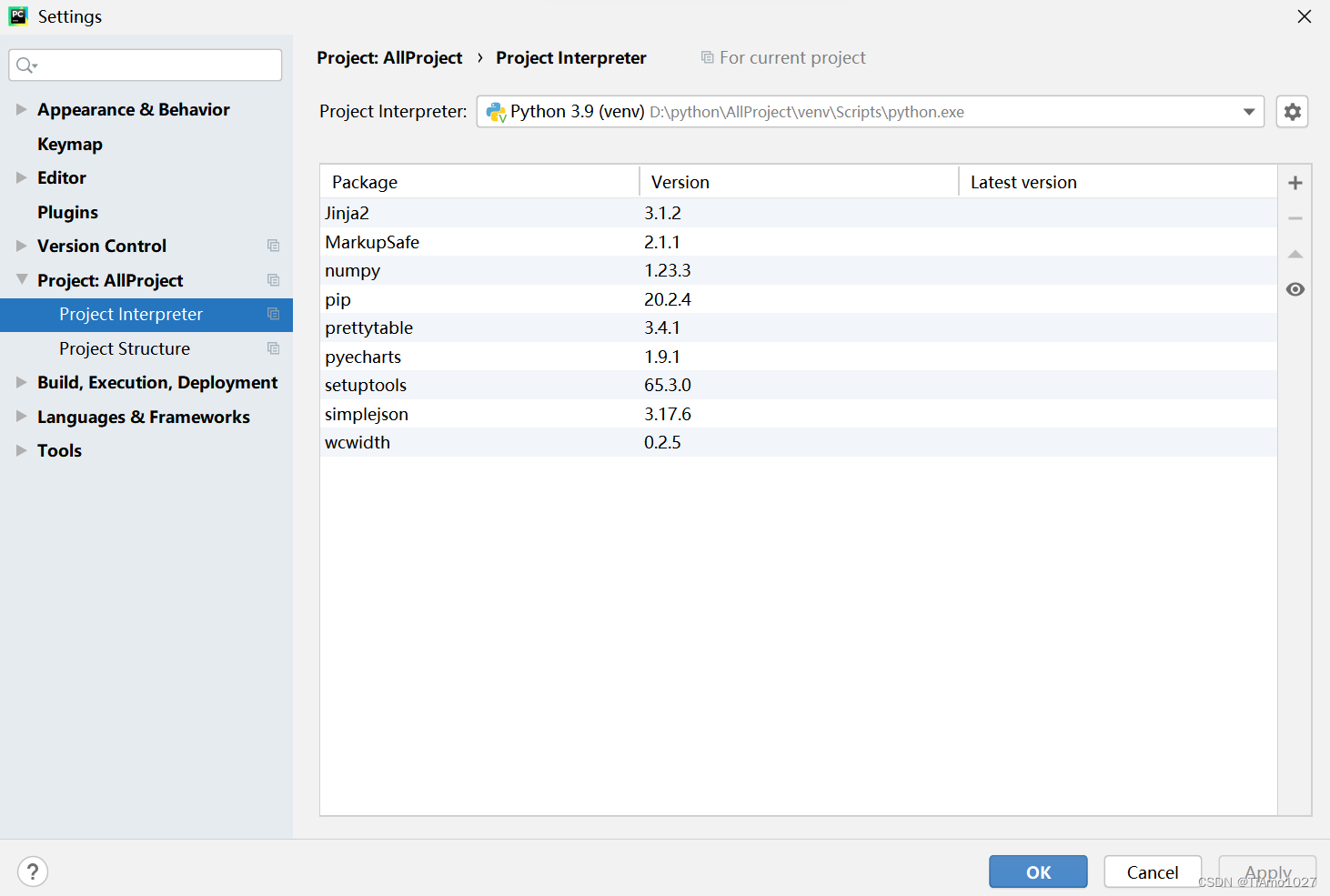Click the Python logo in the interpreter field

click(497, 111)
